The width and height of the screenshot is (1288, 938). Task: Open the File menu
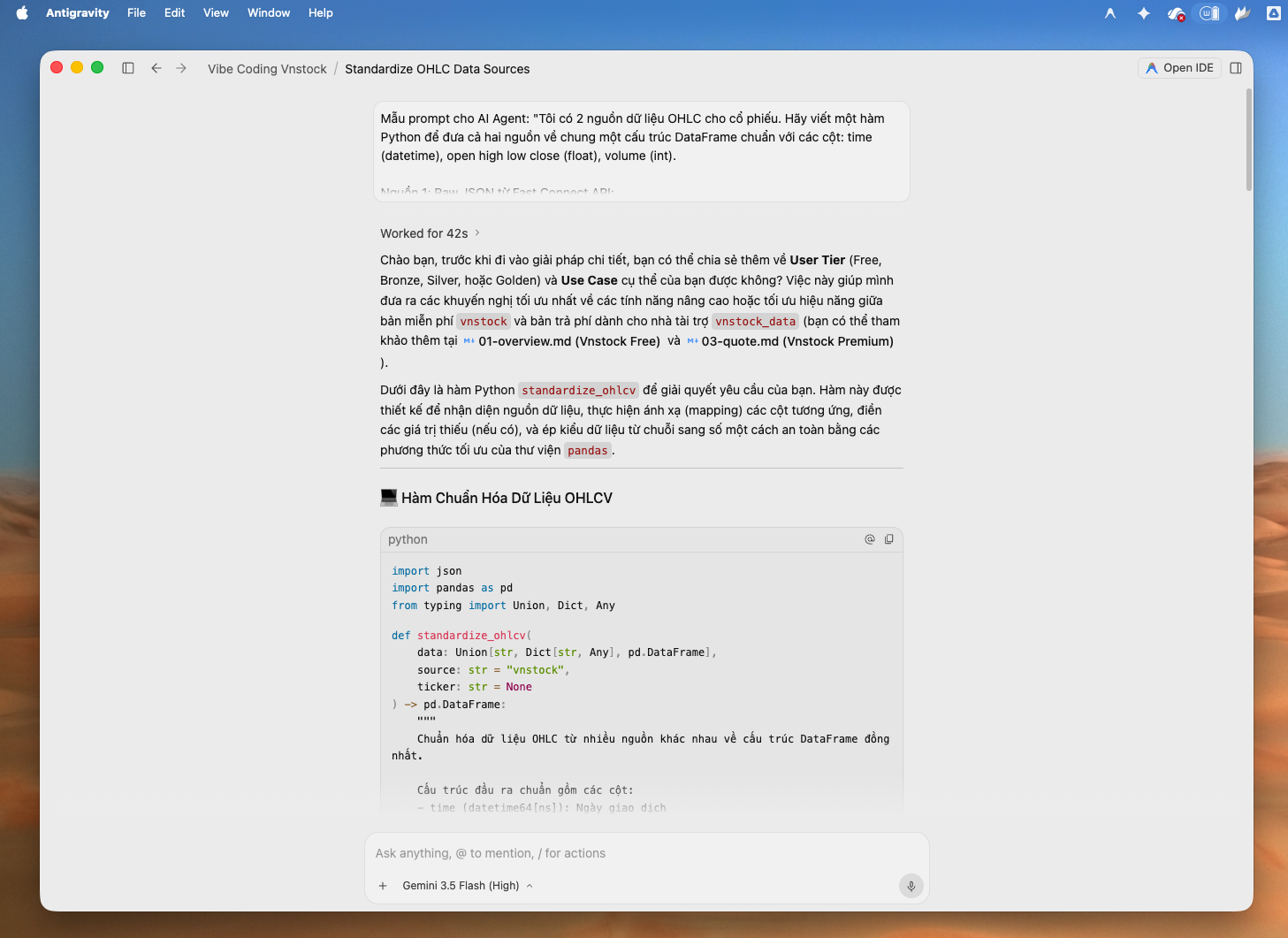(136, 13)
